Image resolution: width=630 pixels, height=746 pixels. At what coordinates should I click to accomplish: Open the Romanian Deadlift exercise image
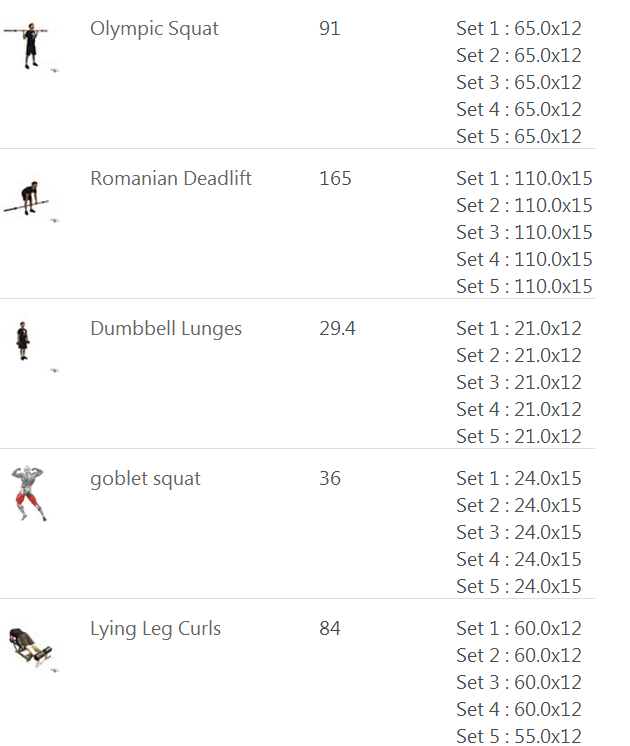[x=30, y=200]
